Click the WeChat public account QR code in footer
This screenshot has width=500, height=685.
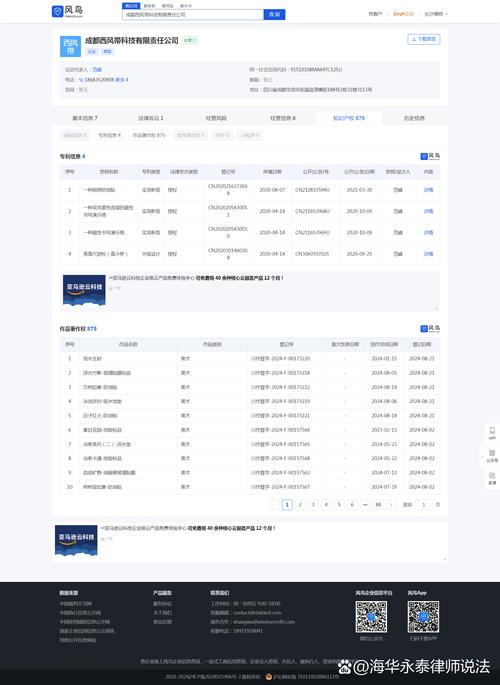[371, 617]
